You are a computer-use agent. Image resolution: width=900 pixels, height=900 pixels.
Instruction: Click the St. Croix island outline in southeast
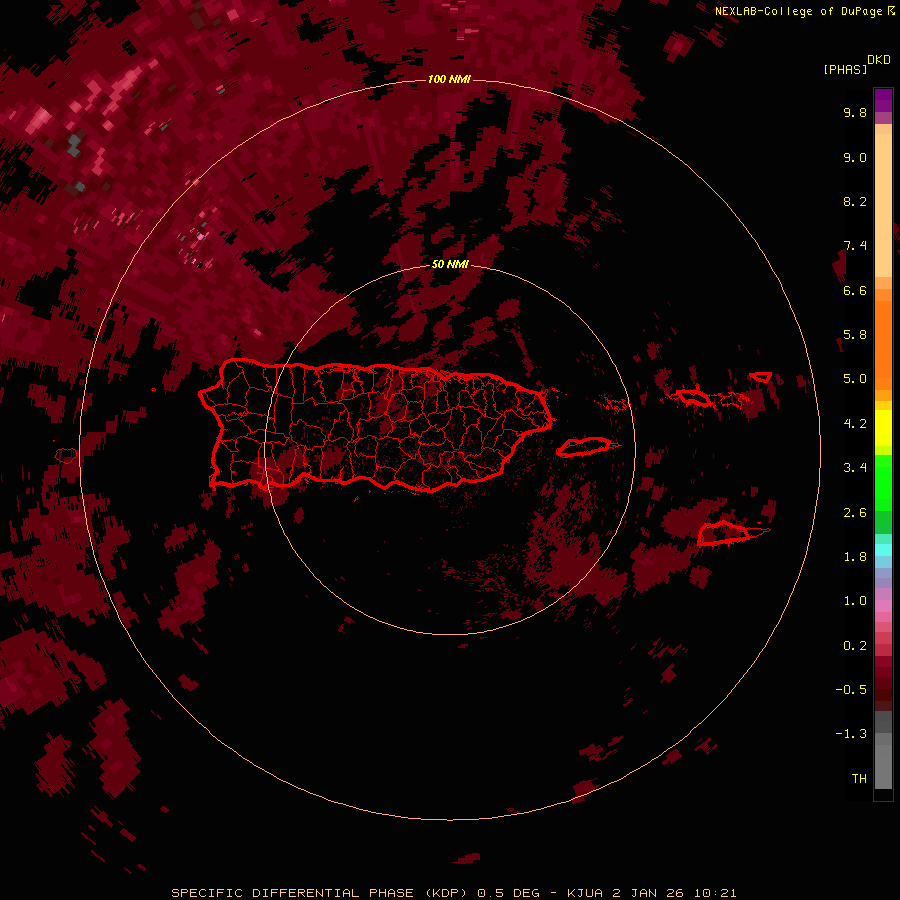(724, 533)
